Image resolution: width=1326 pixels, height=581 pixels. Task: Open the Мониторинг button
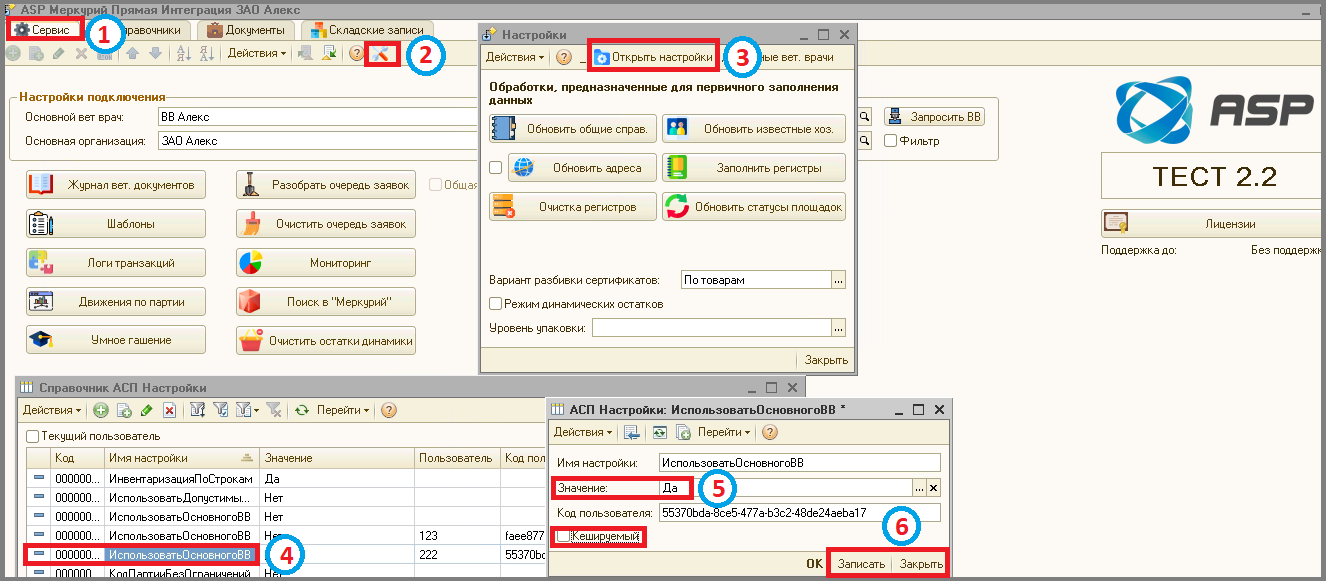(x=326, y=263)
